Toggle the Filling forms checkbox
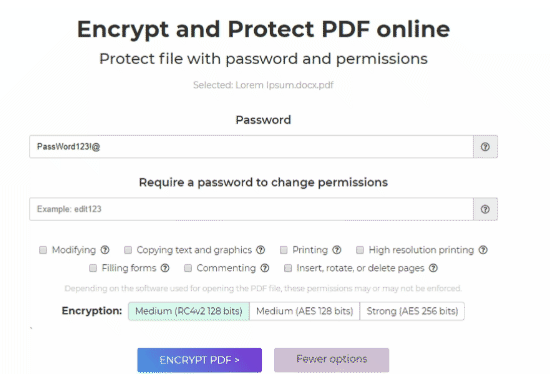The height and width of the screenshot is (374, 550). pos(93,268)
